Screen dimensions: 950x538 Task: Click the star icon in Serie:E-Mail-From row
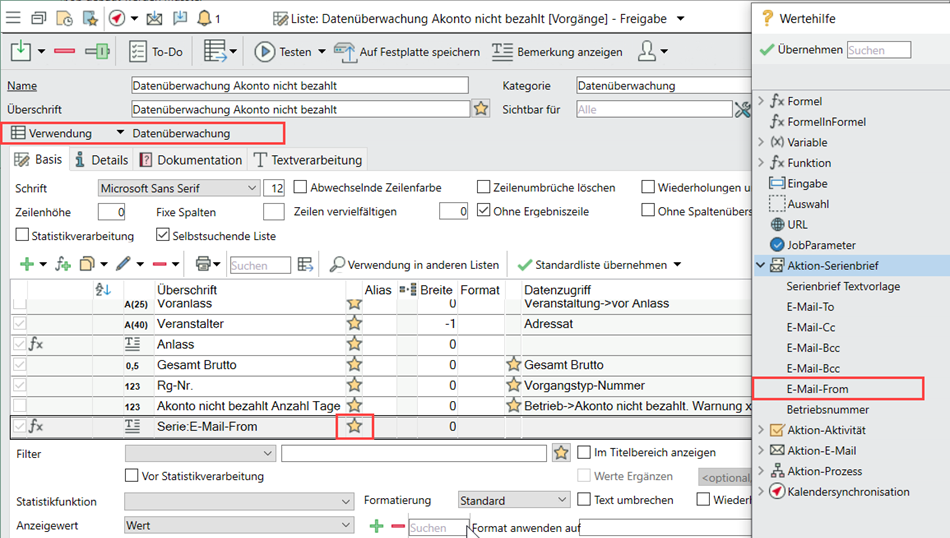pos(354,426)
